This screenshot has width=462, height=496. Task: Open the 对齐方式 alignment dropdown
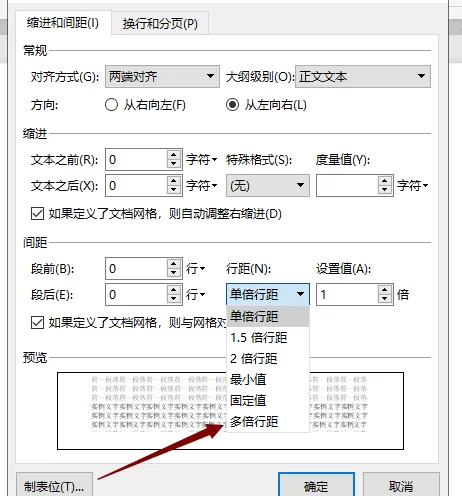click(x=162, y=77)
